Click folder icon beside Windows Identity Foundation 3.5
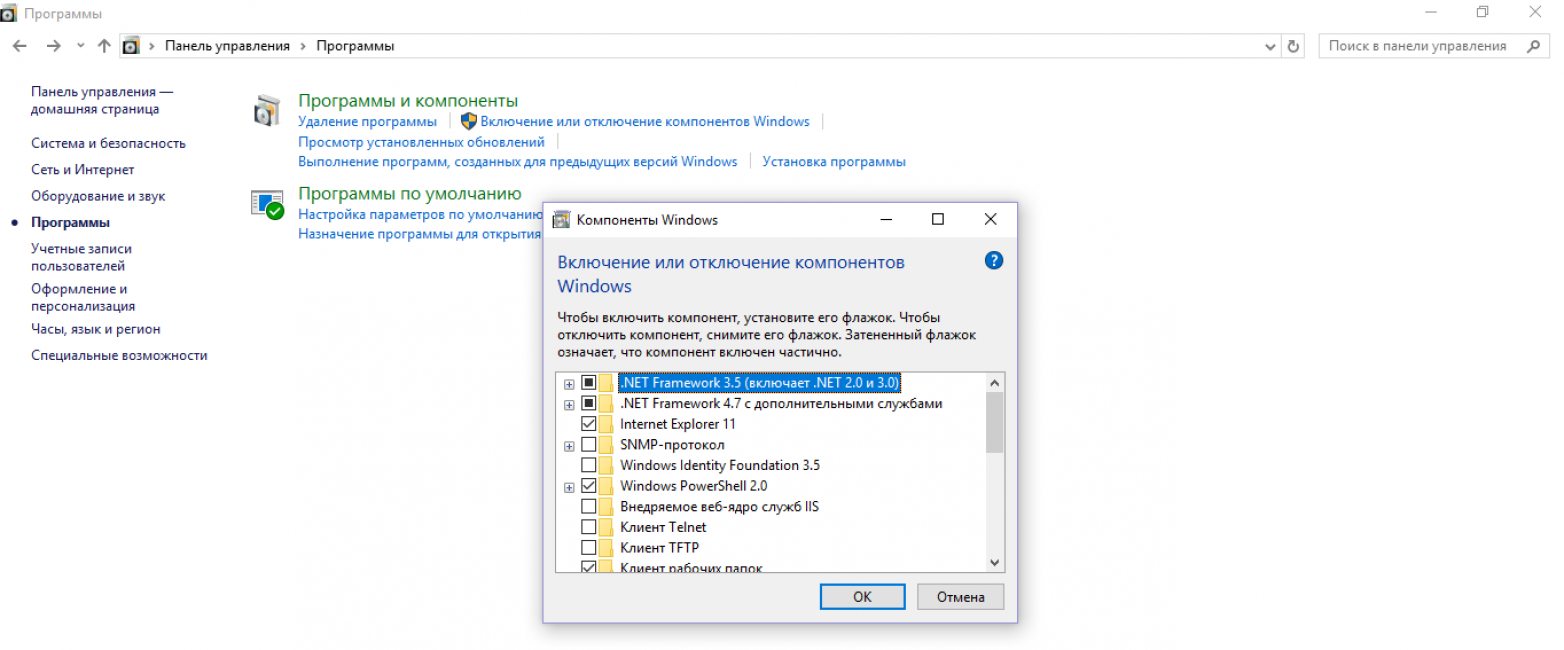 606,465
